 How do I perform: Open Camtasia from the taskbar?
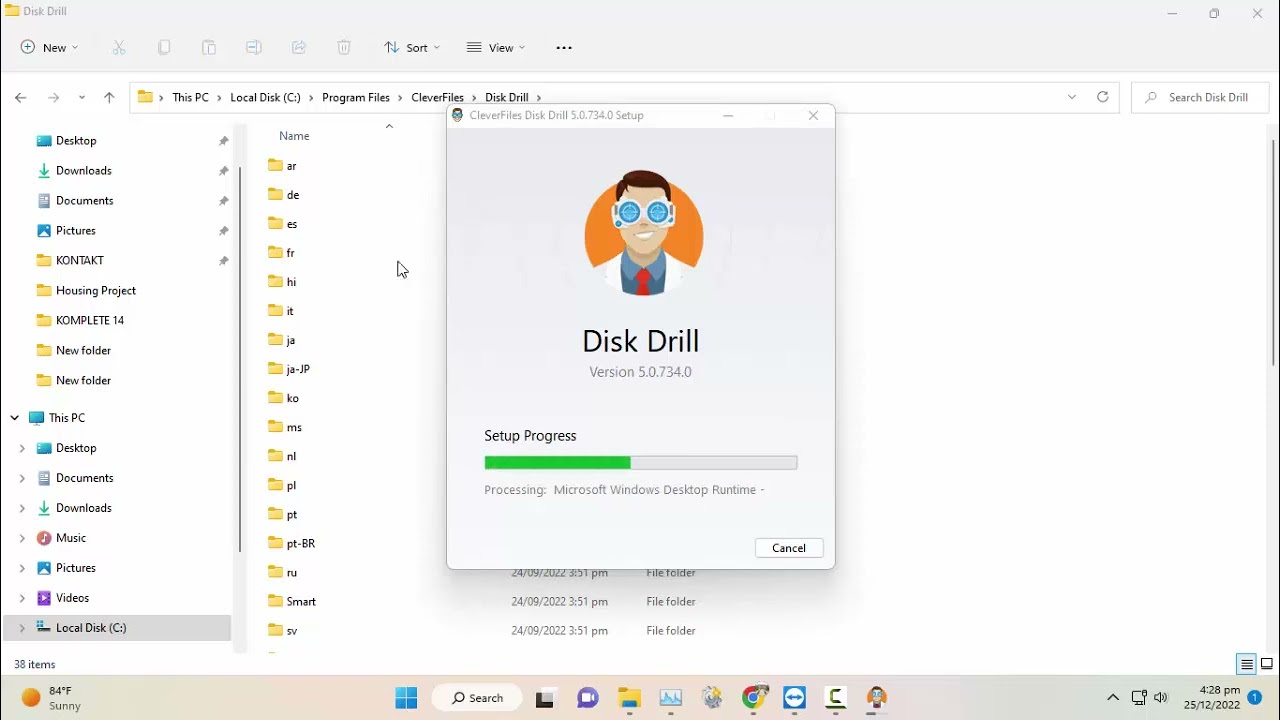pos(836,698)
